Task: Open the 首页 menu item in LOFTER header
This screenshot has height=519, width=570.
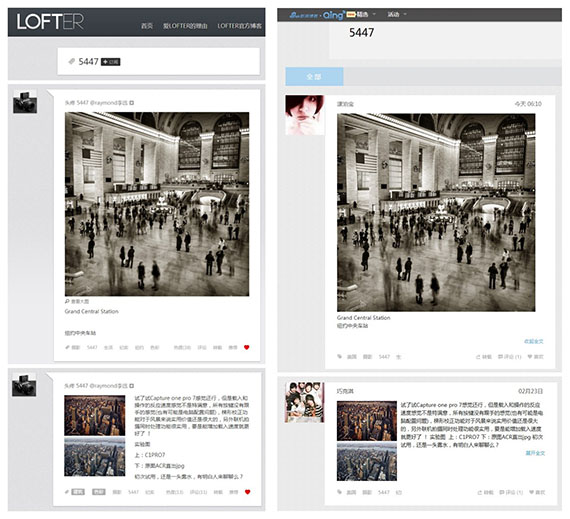Action: (147, 26)
